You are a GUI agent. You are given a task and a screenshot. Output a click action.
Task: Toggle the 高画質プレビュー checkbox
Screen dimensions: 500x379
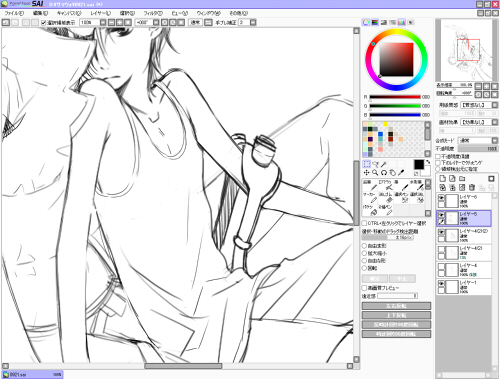(x=364, y=288)
